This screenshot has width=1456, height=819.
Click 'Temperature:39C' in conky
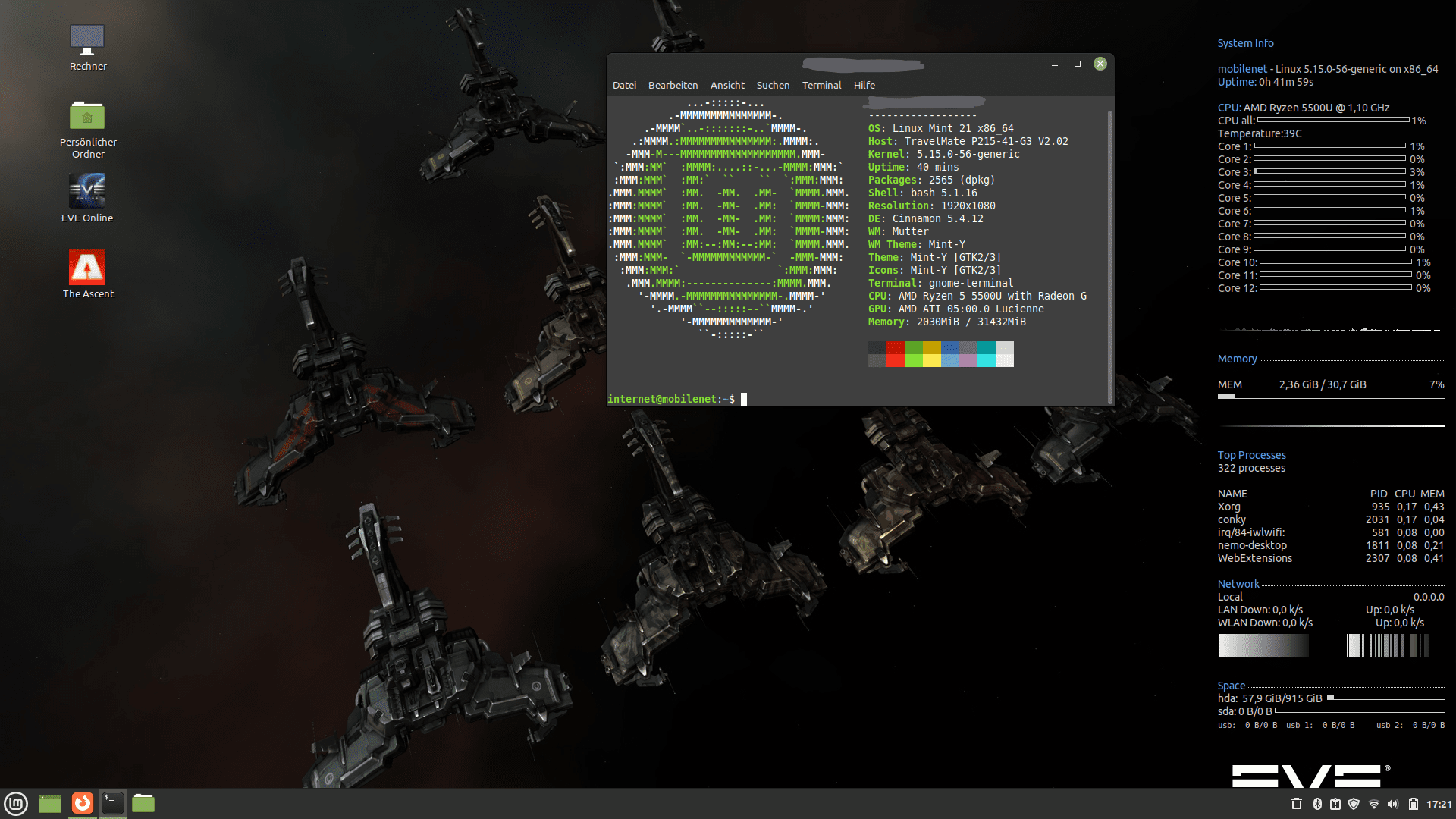[1260, 133]
